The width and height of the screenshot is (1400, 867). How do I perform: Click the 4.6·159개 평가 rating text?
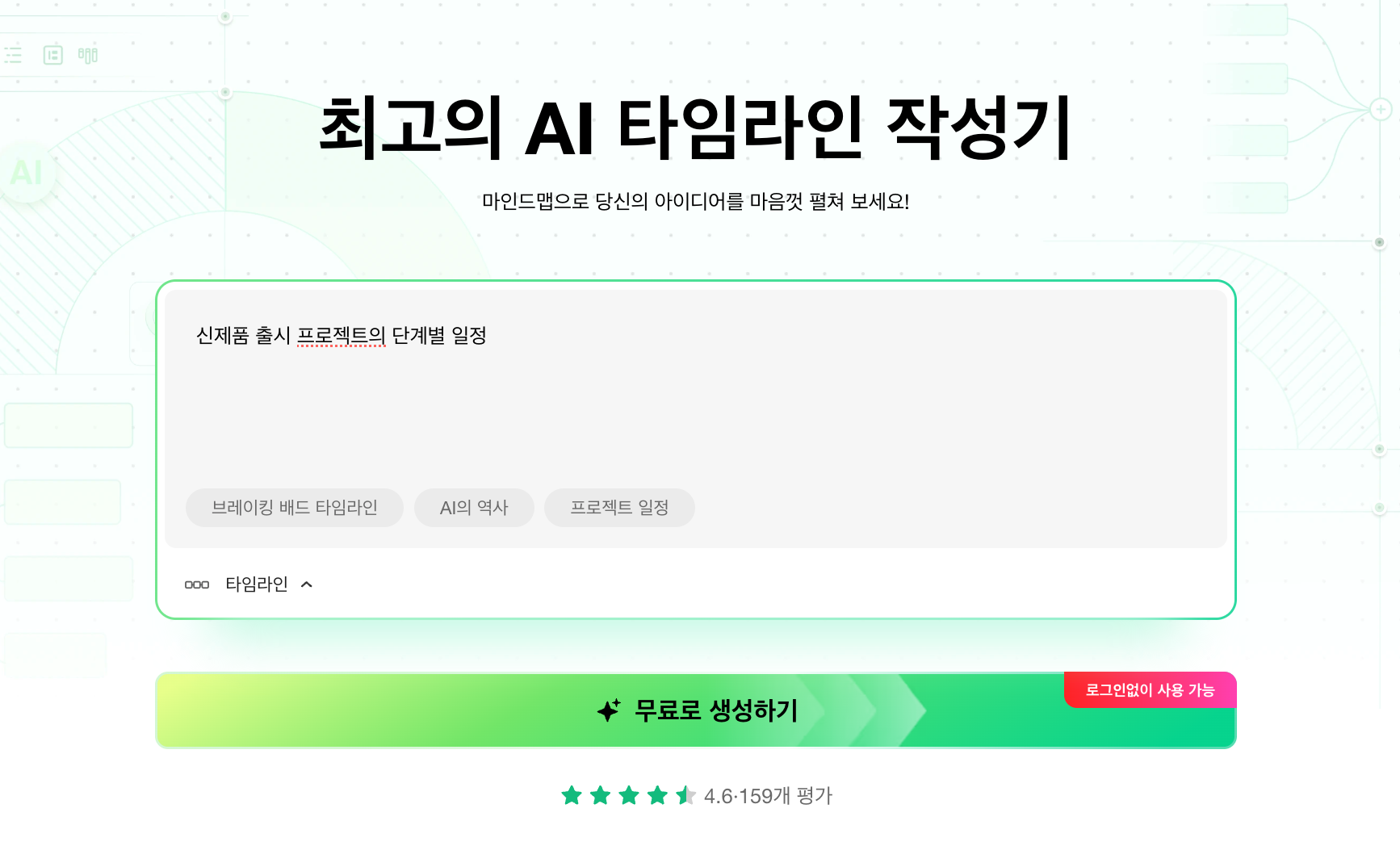(768, 796)
